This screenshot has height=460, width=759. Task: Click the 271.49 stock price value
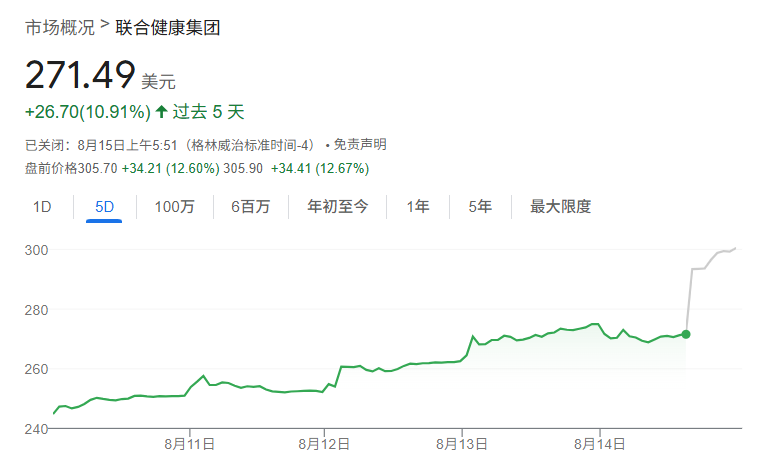[x=80, y=75]
